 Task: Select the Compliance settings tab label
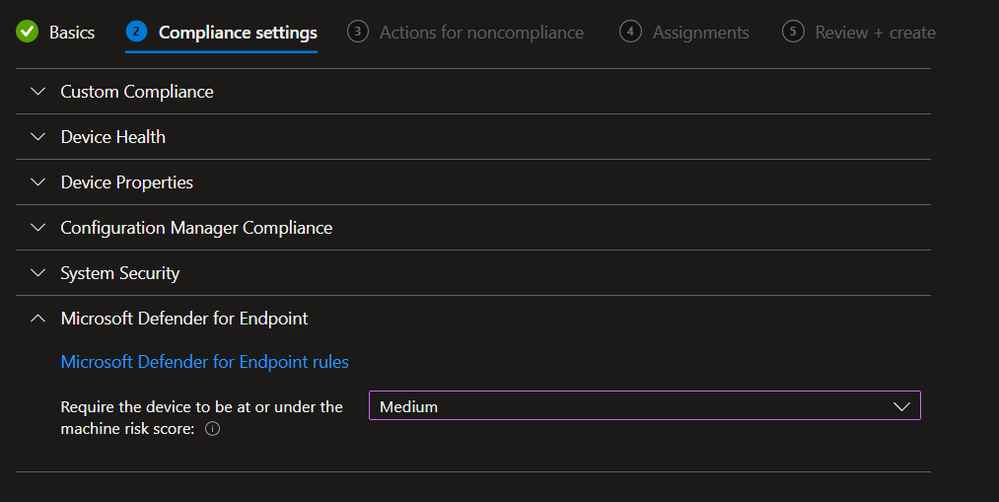click(237, 33)
